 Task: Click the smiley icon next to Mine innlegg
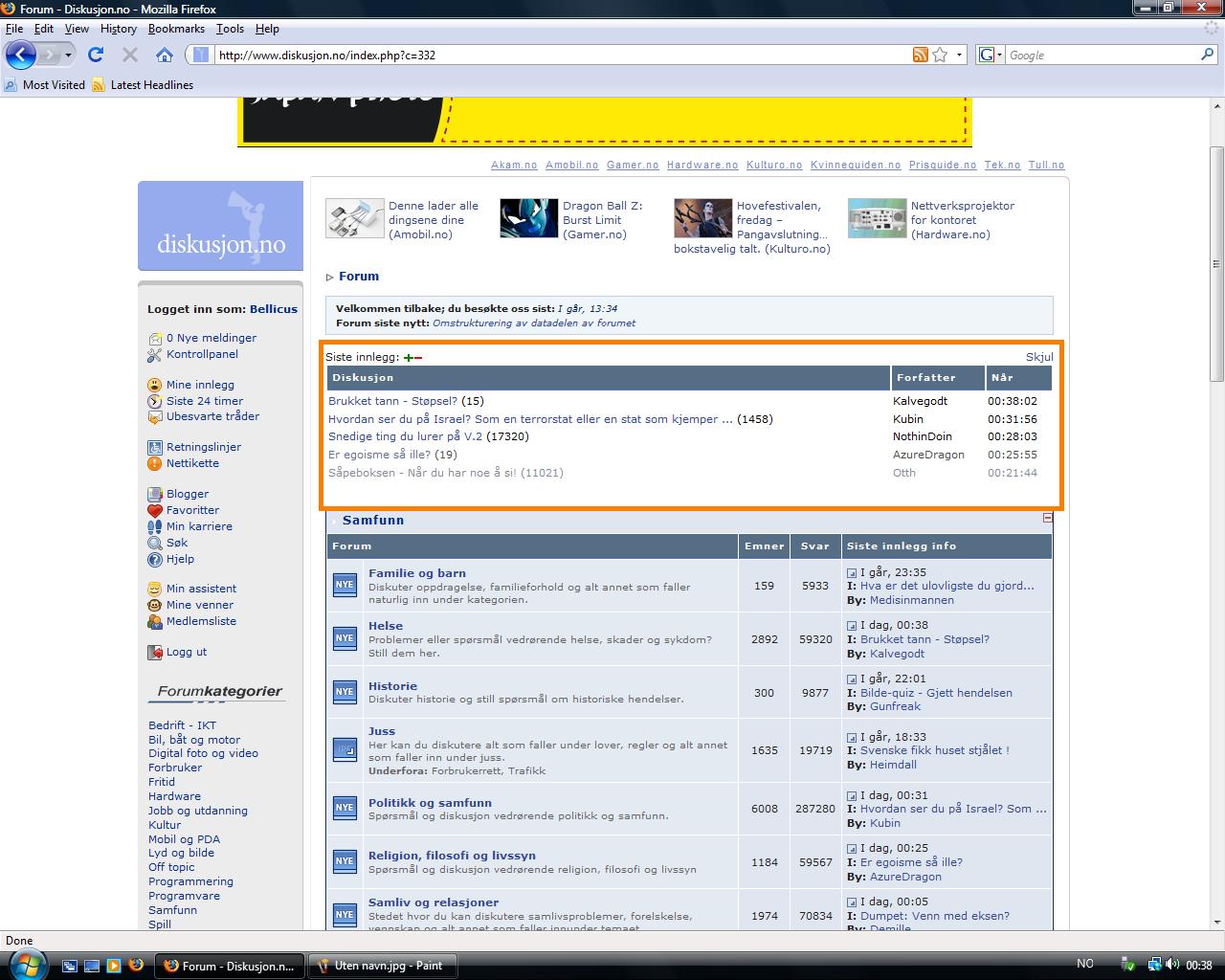click(x=155, y=385)
